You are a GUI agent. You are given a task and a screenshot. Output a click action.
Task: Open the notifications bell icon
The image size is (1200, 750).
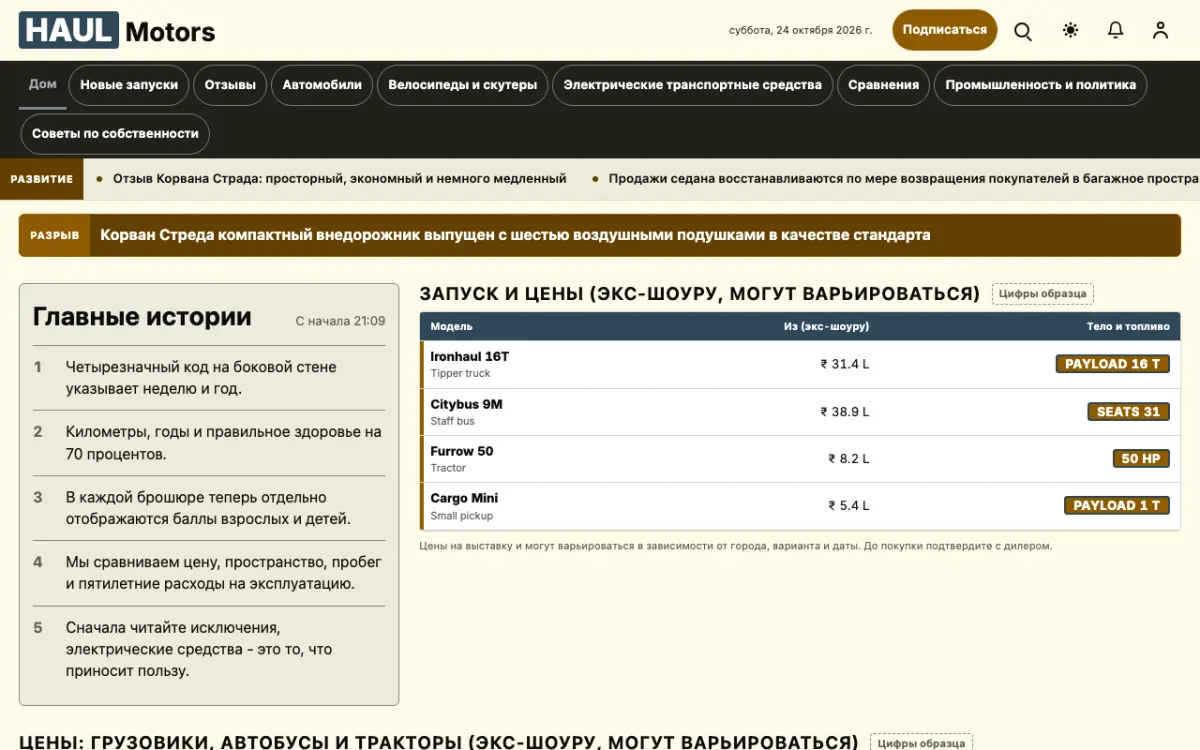click(1116, 30)
